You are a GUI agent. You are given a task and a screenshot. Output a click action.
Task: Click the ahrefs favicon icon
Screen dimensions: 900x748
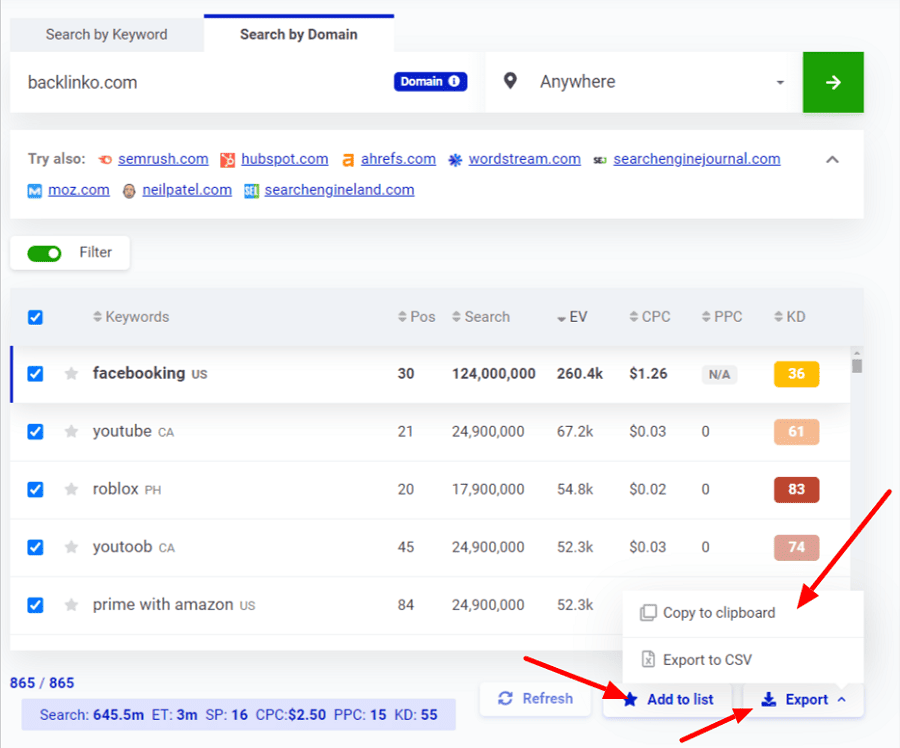[348, 160]
